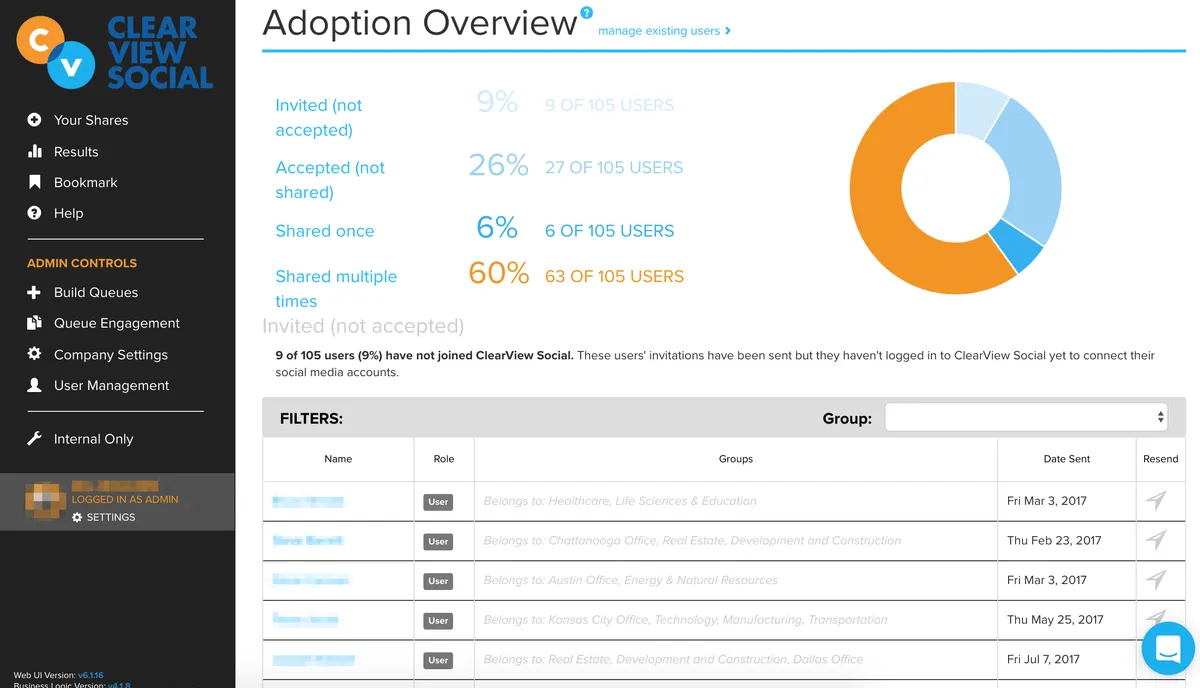Open the chat support bubble
Viewport: 1200px width, 688px height.
(1168, 648)
